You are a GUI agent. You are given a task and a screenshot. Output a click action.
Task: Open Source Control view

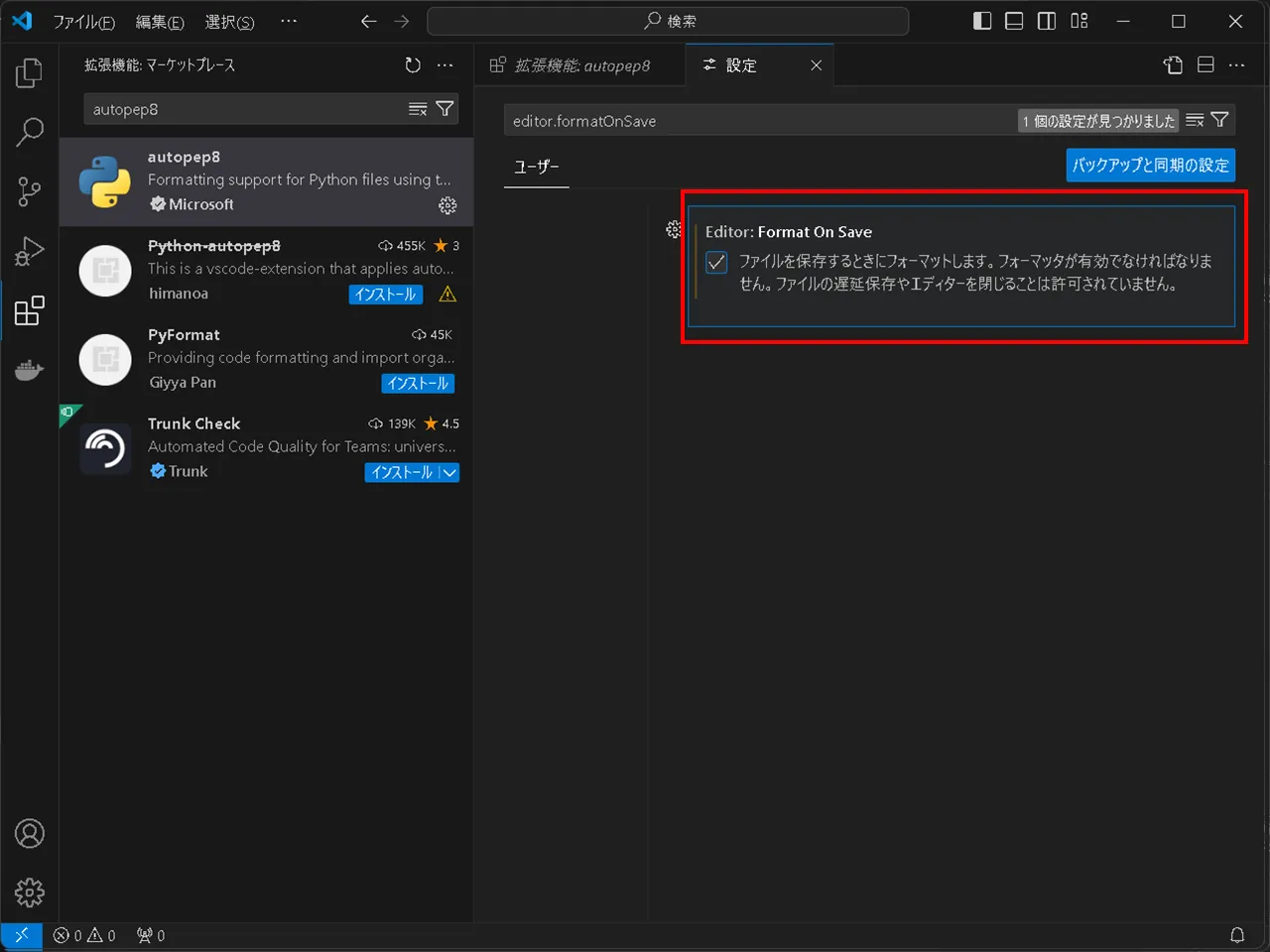click(x=30, y=191)
